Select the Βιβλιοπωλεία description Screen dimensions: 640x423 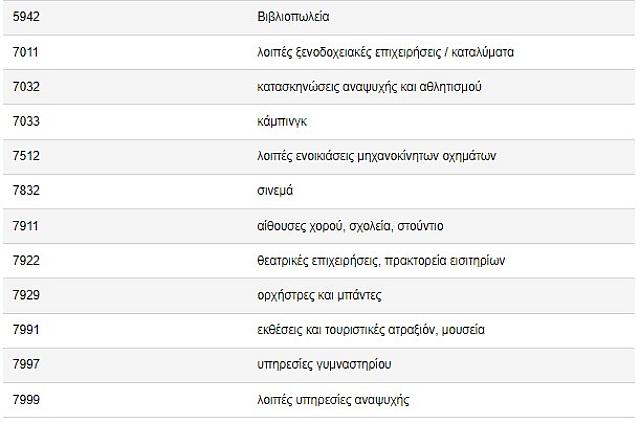pyautogui.click(x=293, y=16)
